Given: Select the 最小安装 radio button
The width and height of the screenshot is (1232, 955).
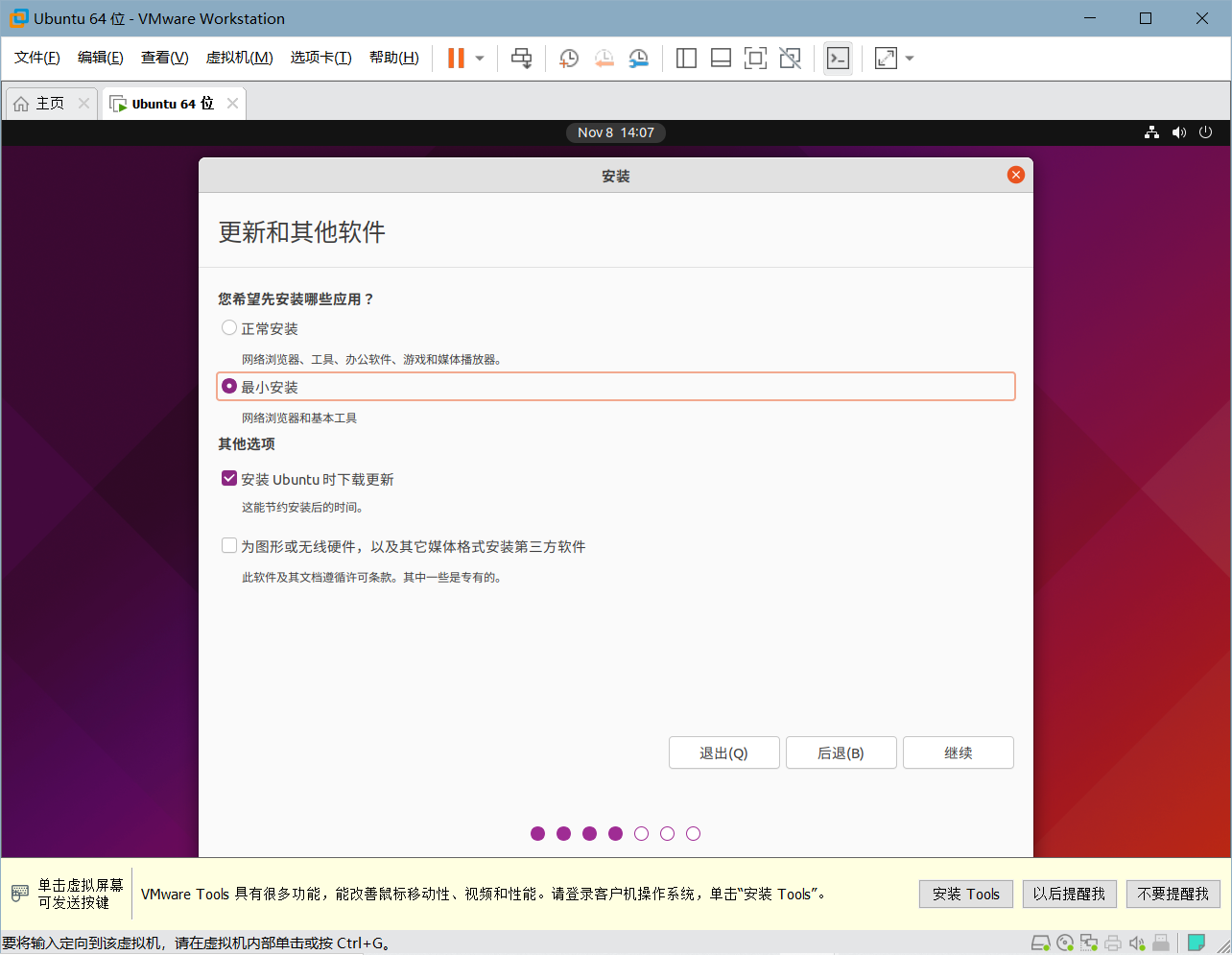Looking at the screenshot, I should (229, 386).
